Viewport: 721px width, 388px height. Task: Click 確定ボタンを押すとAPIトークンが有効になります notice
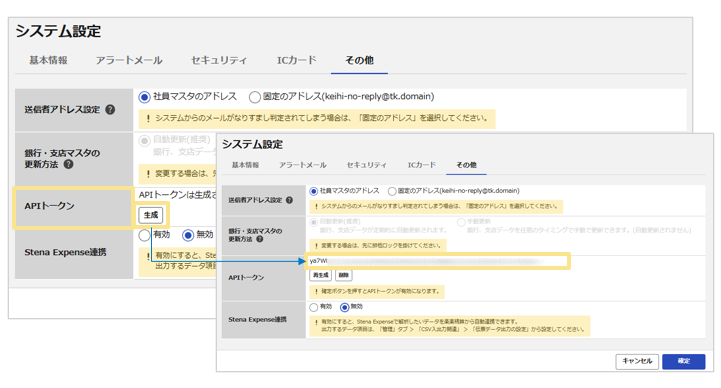tap(377, 291)
